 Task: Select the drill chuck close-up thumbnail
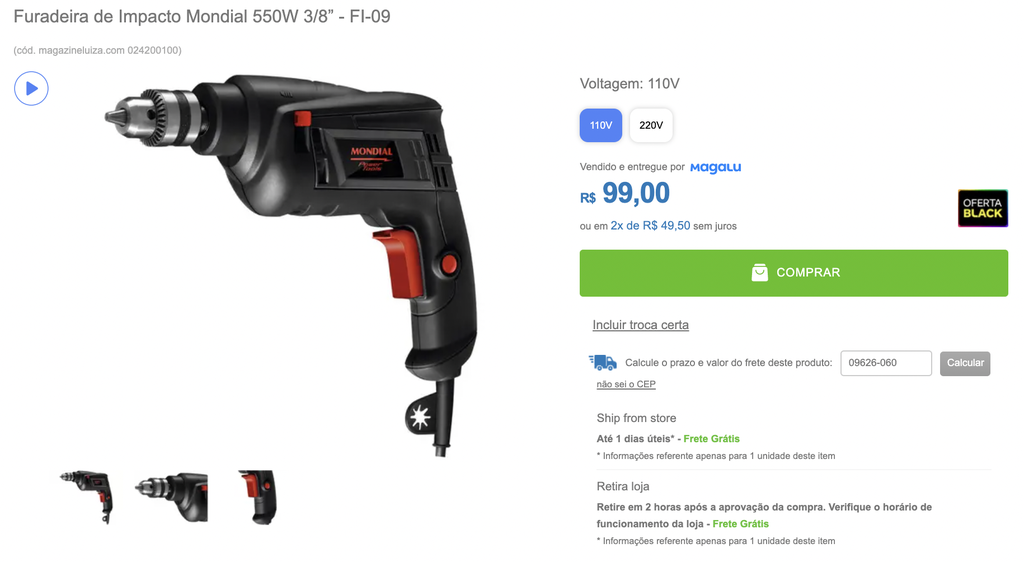click(x=171, y=496)
